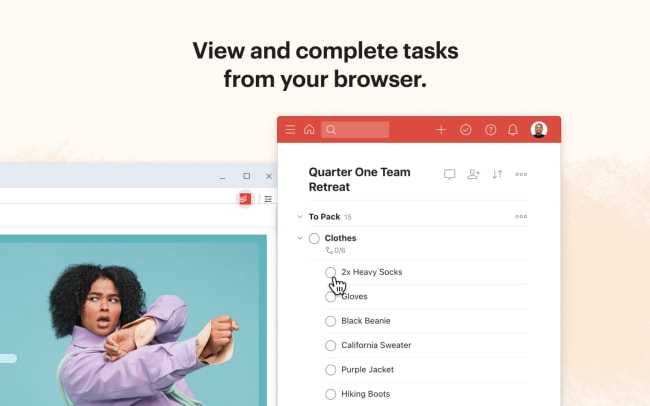650x406 pixels.
Task: Check off California Sweater task
Action: coord(330,345)
